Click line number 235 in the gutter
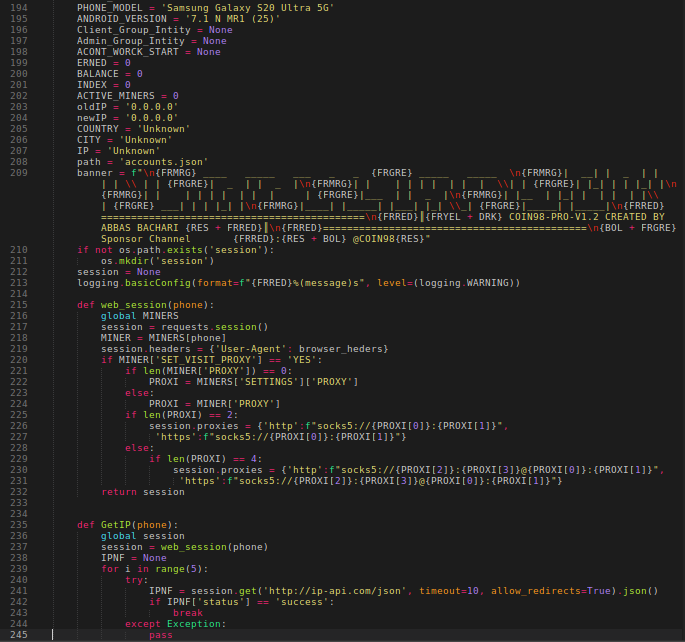Viewport: 685px width, 642px height. [x=19, y=525]
